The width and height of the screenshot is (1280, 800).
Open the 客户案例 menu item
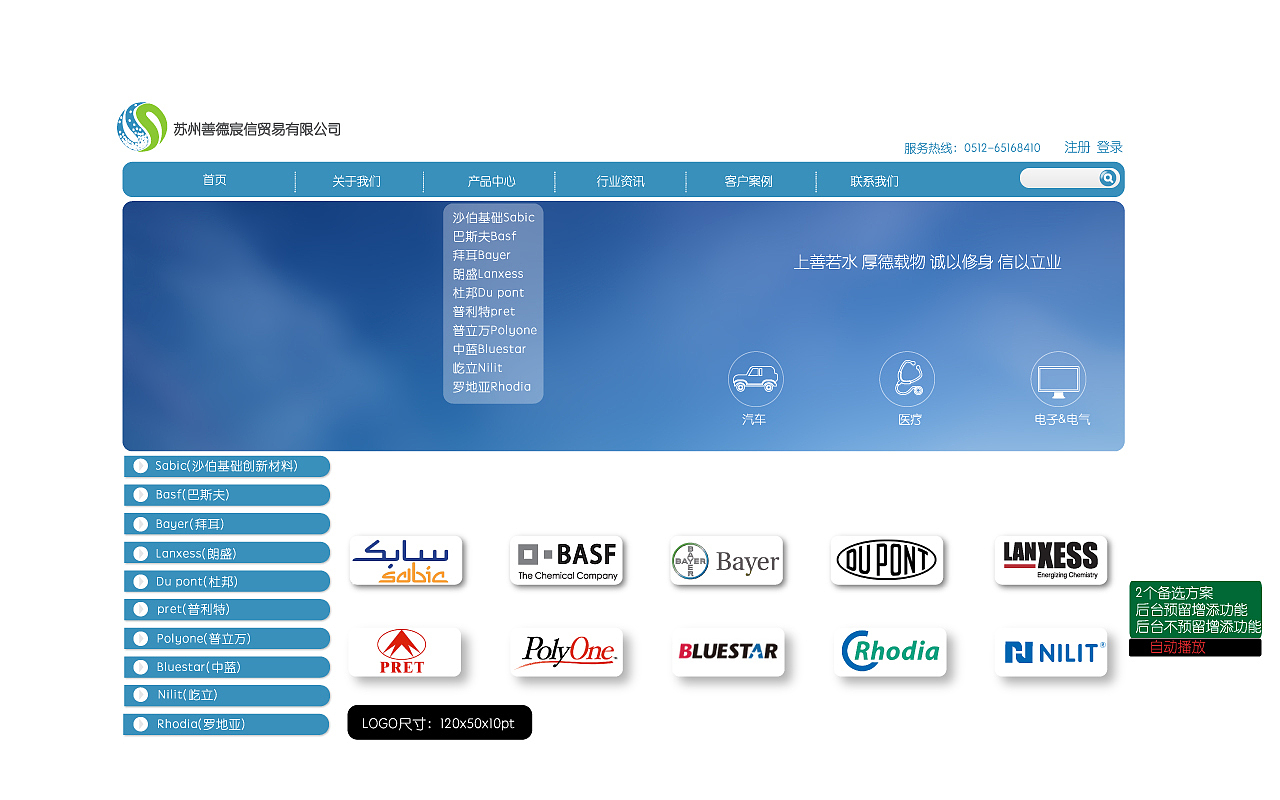(749, 181)
